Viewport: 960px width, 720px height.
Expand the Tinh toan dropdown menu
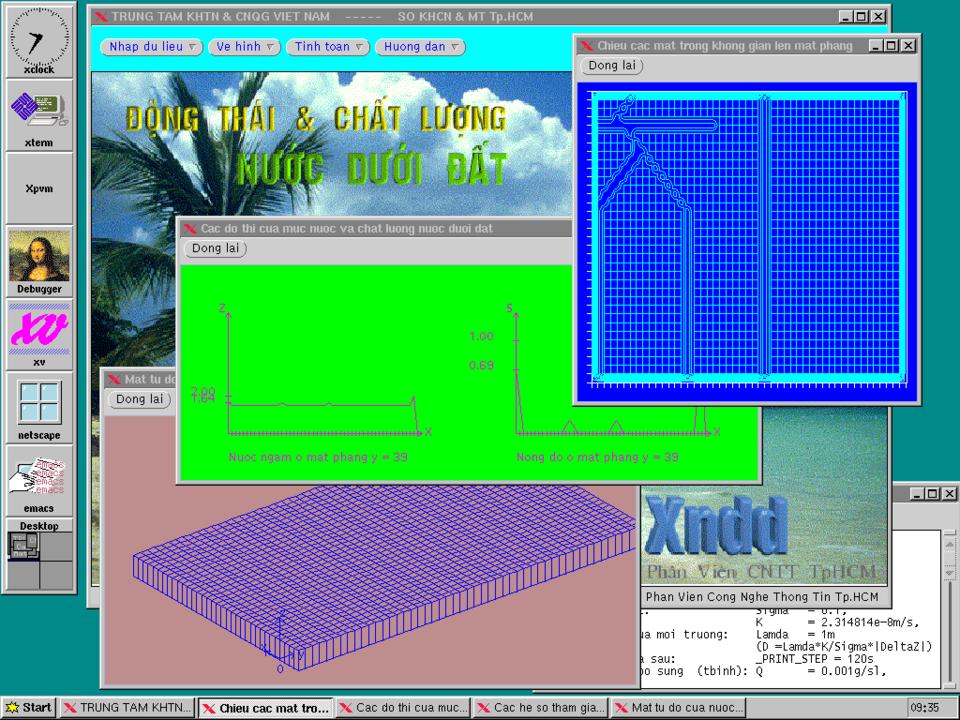(328, 47)
